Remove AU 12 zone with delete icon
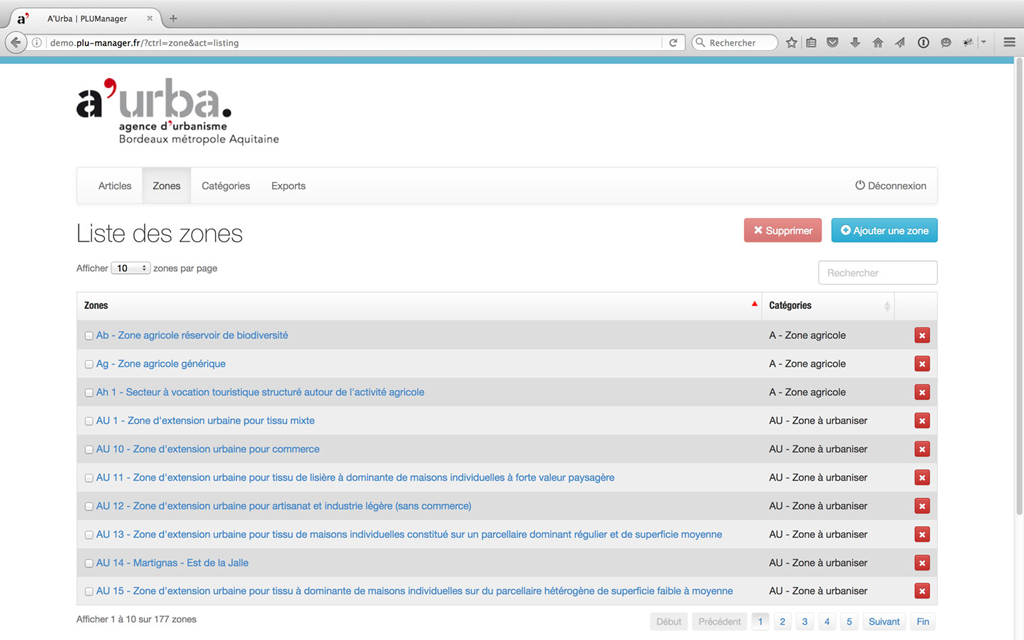 tap(921, 506)
